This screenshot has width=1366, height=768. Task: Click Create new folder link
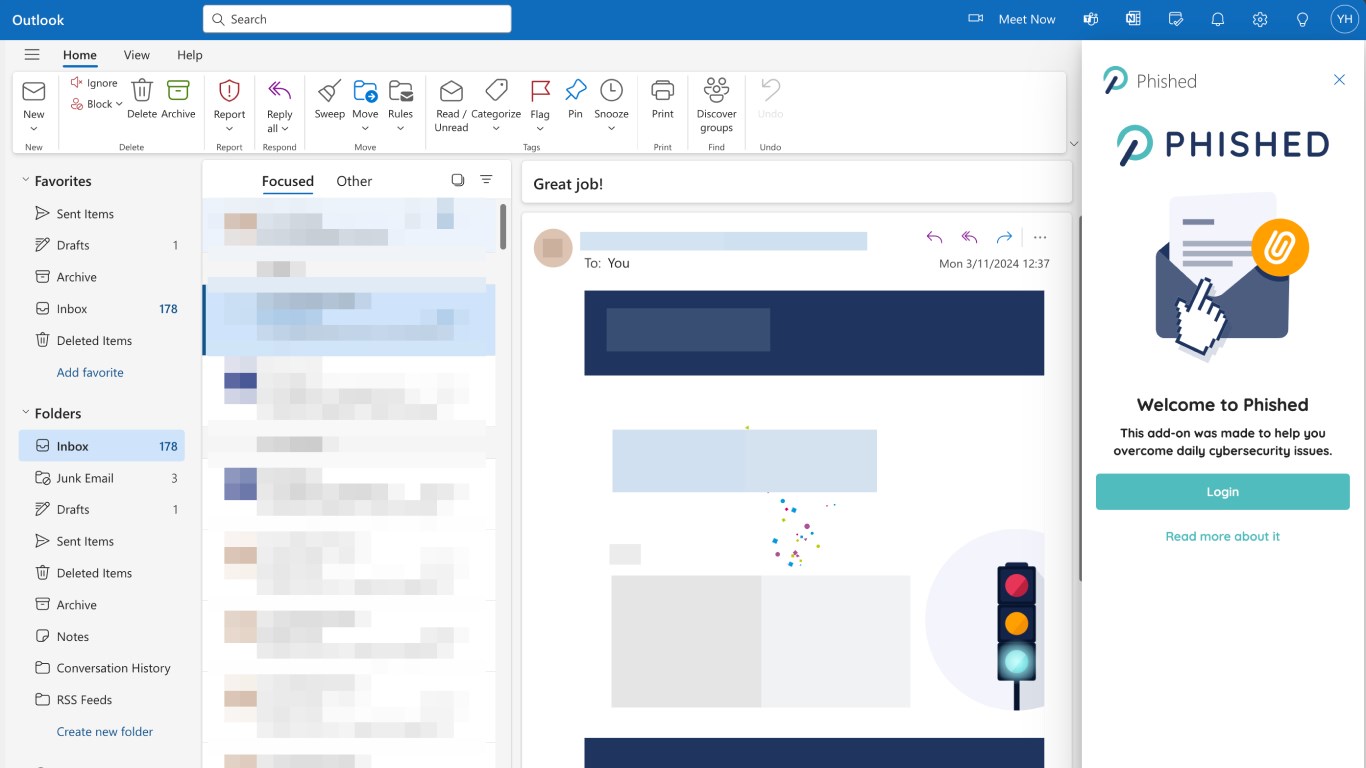tap(105, 731)
